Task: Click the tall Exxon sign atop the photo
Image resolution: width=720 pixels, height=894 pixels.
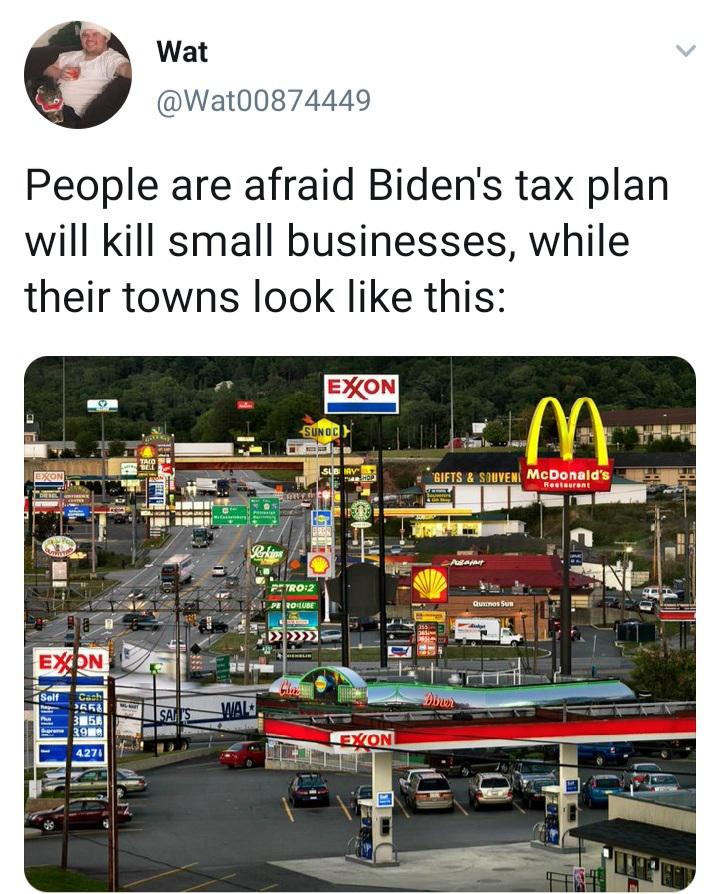Action: (361, 393)
